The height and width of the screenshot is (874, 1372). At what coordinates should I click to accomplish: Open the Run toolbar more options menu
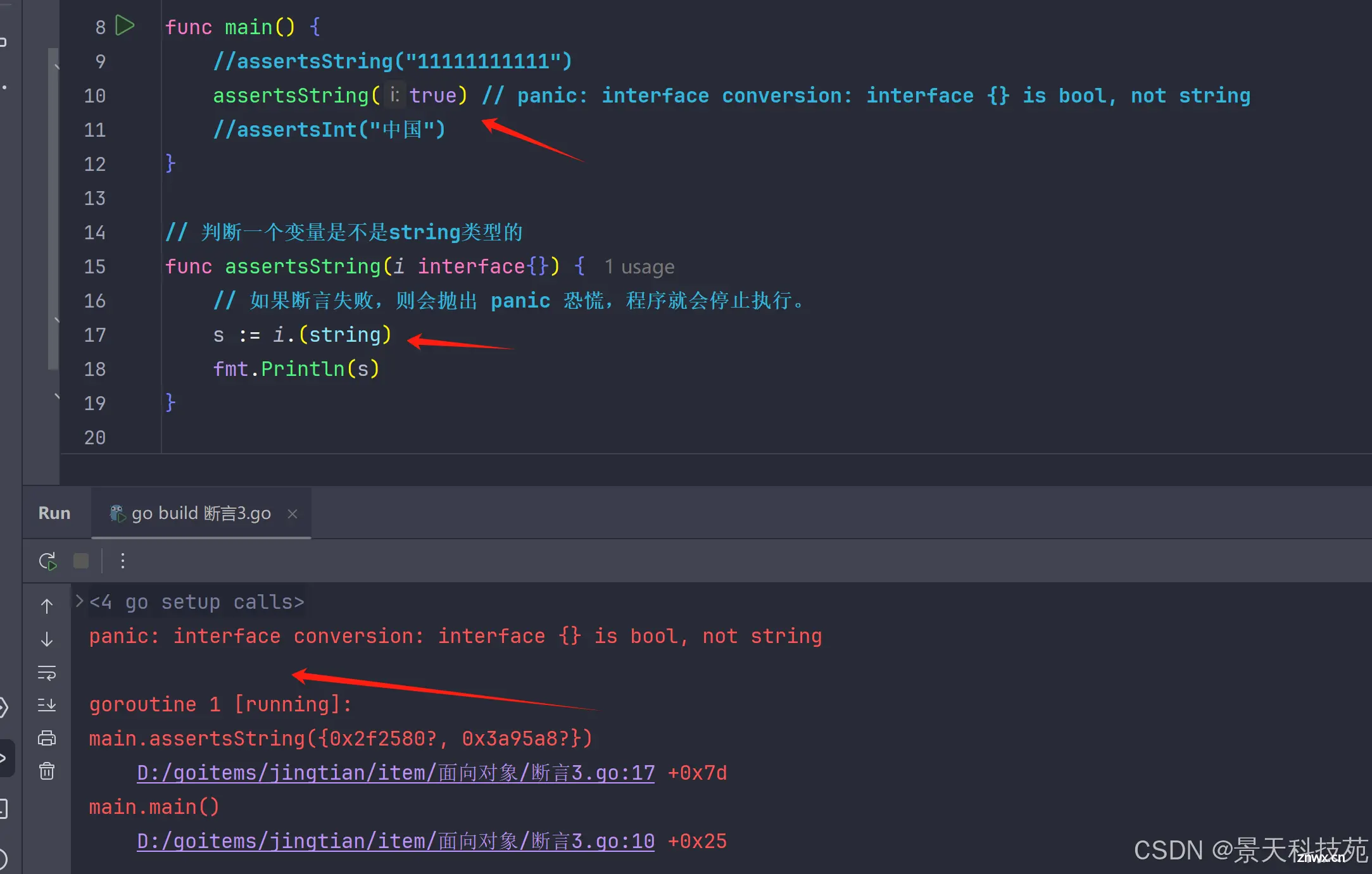click(123, 561)
